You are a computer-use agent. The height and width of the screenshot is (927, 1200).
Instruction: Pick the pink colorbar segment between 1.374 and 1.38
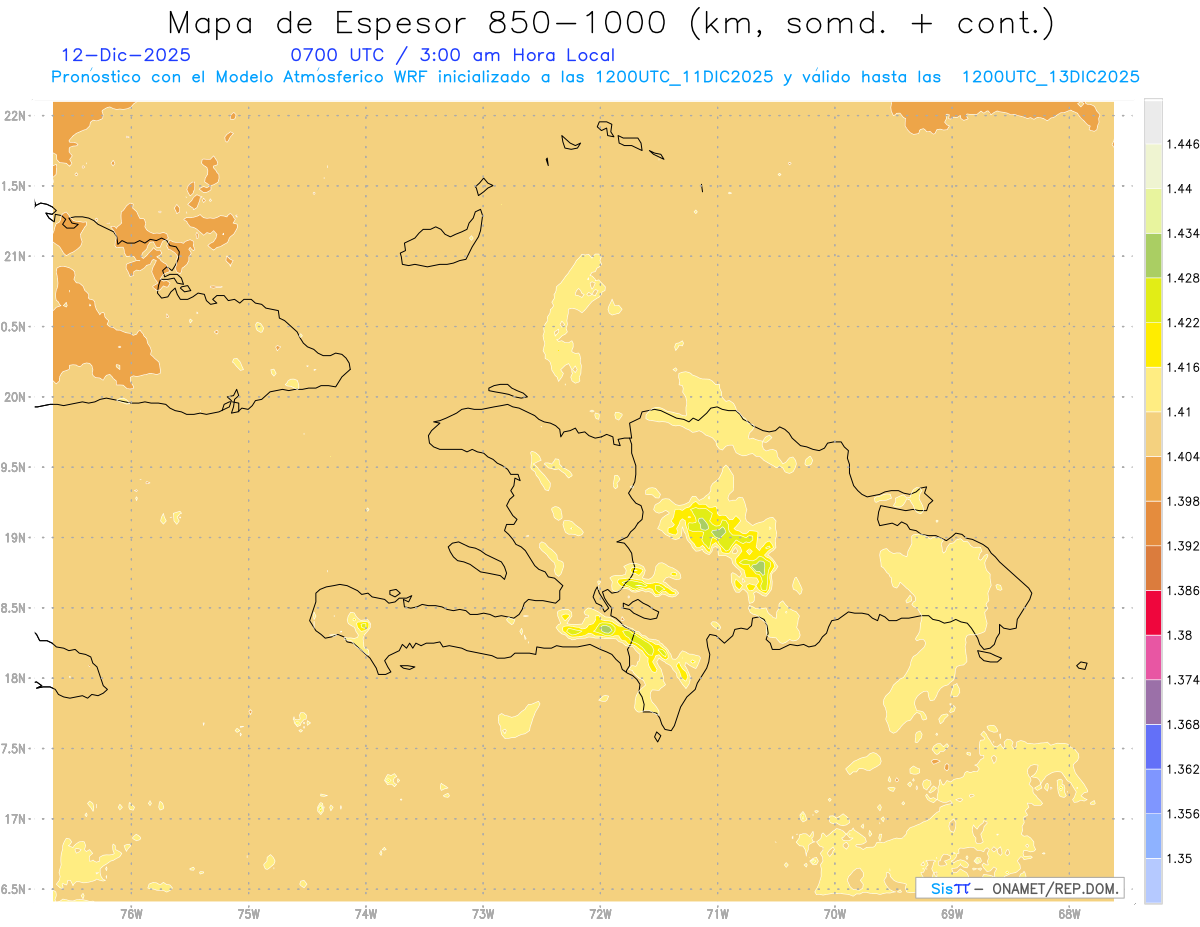(1153, 657)
